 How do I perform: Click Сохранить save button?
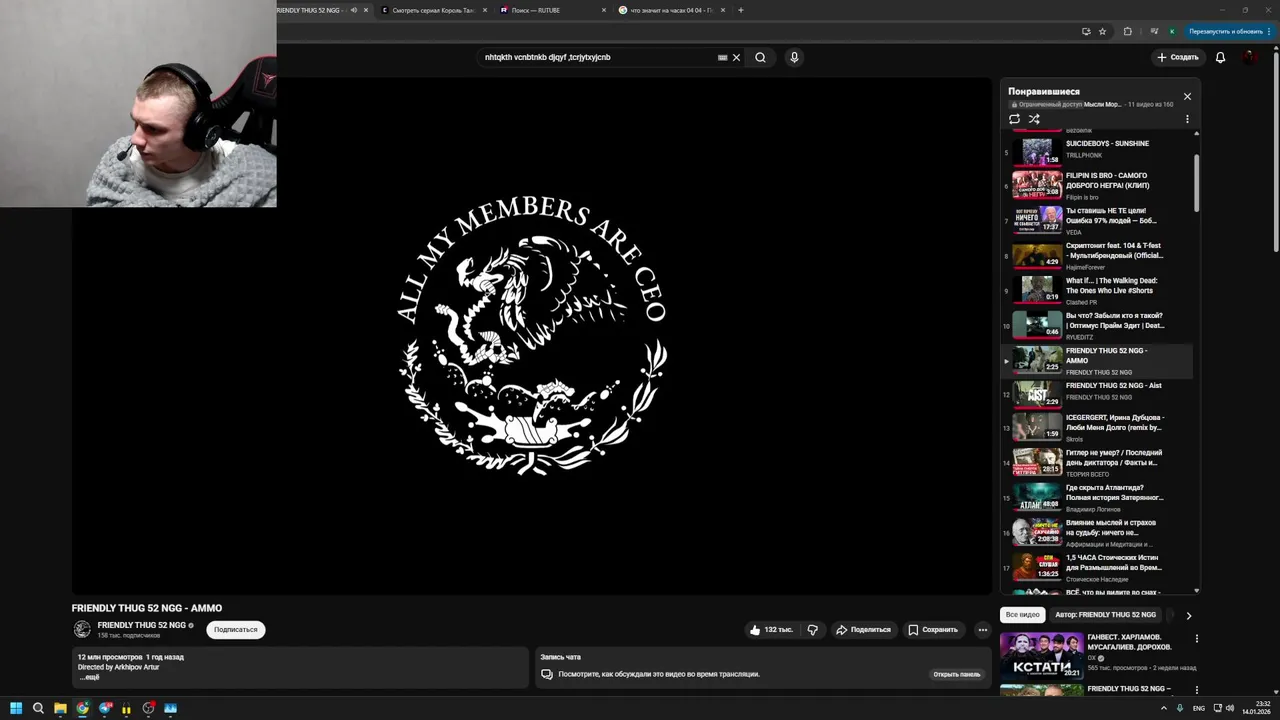[933, 630]
